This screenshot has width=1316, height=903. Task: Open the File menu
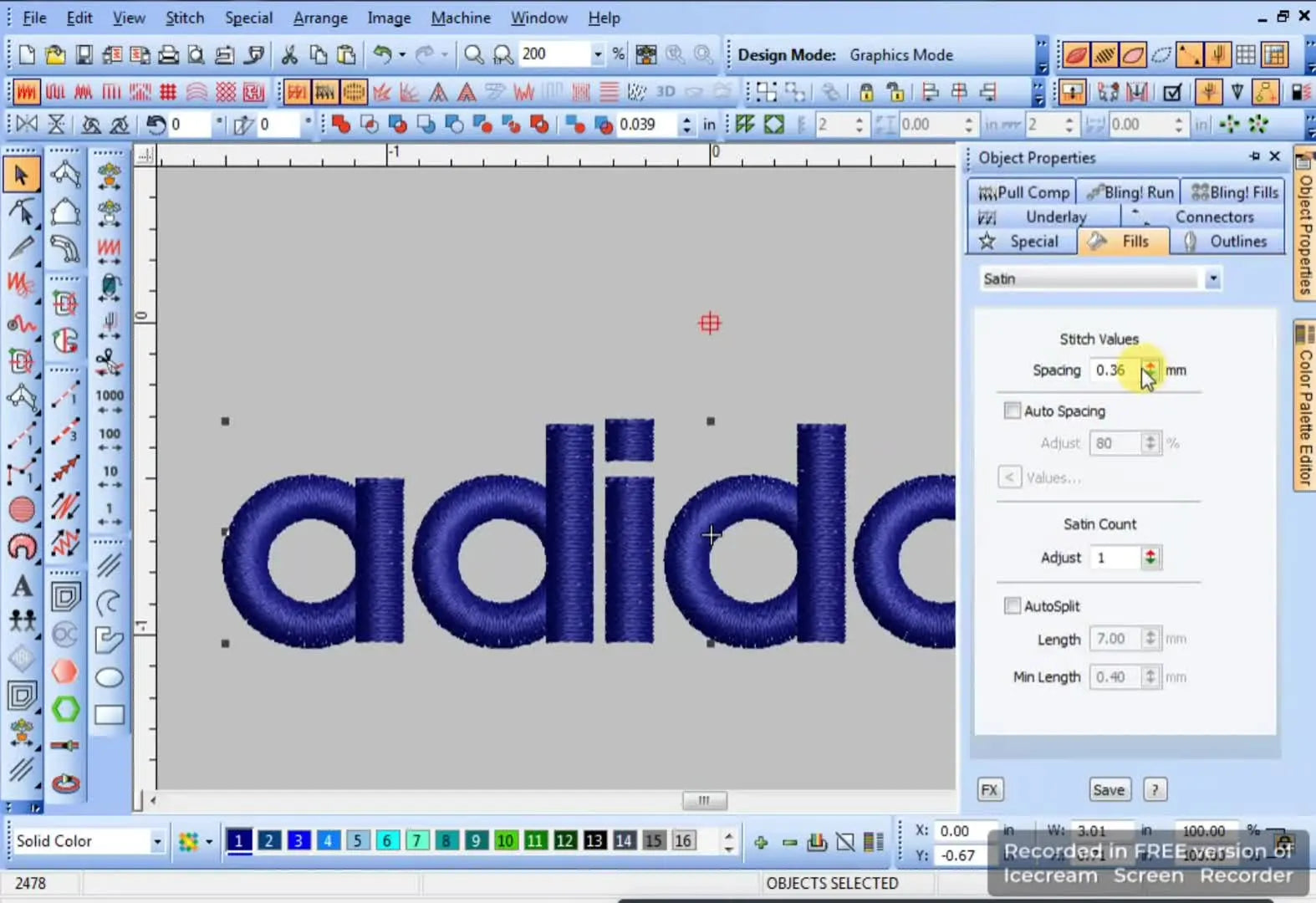tap(34, 18)
